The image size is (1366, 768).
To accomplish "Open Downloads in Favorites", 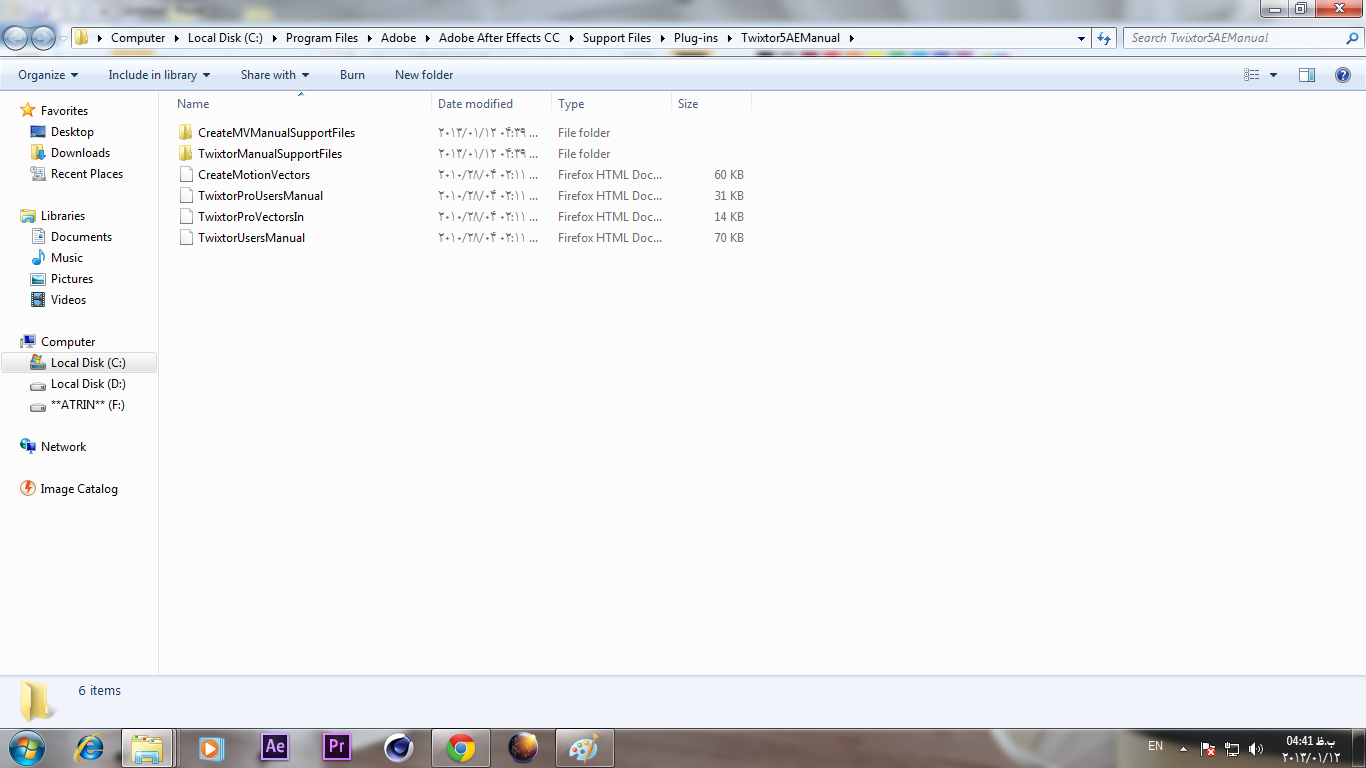I will pyautogui.click(x=80, y=153).
